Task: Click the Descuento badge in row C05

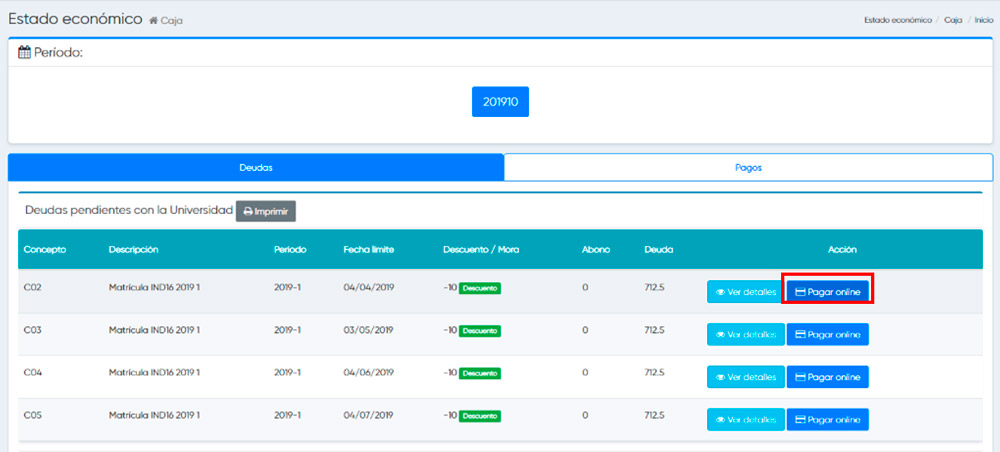Action: (x=479, y=416)
